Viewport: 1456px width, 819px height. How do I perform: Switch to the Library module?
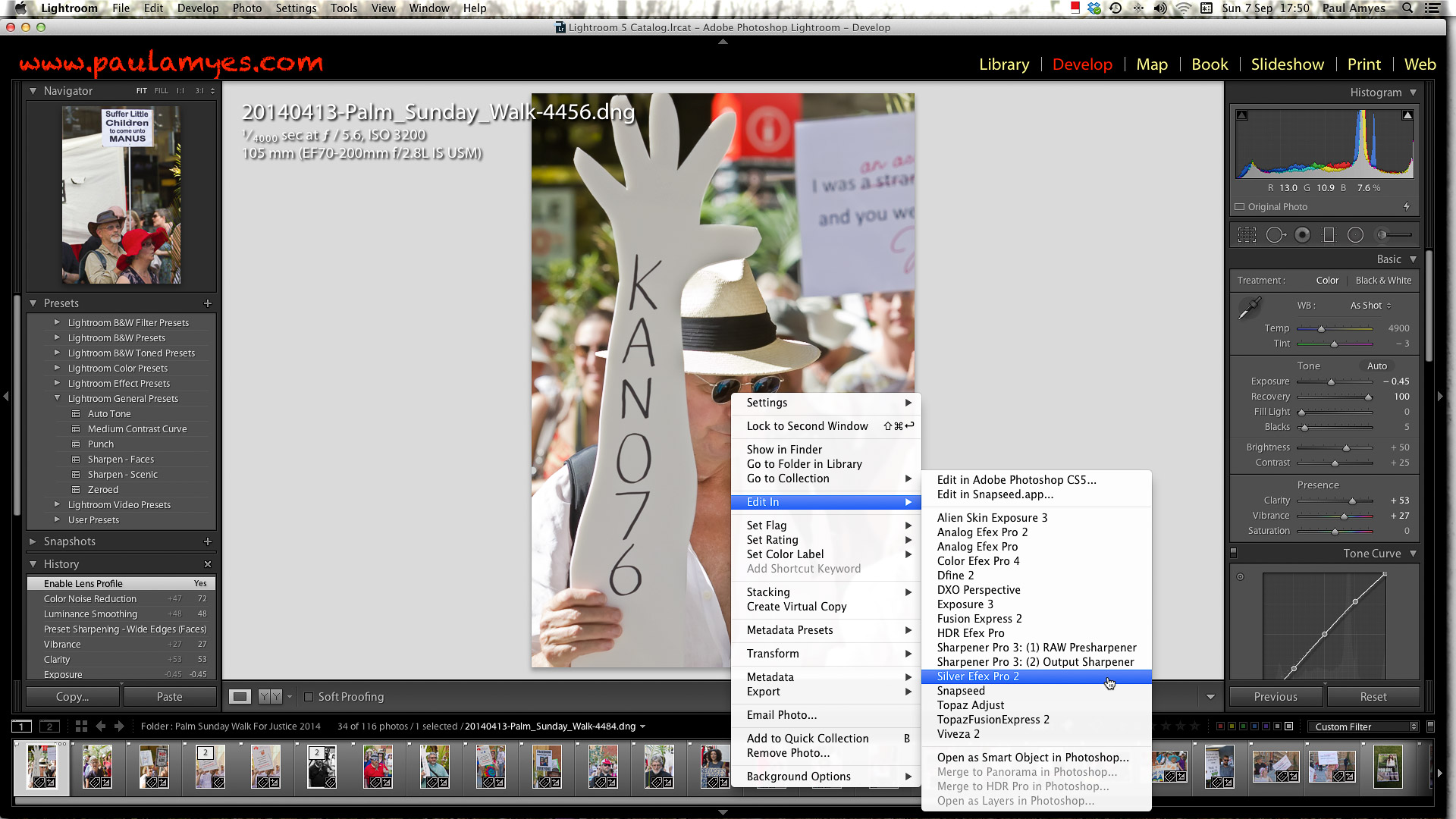pyautogui.click(x=1003, y=64)
